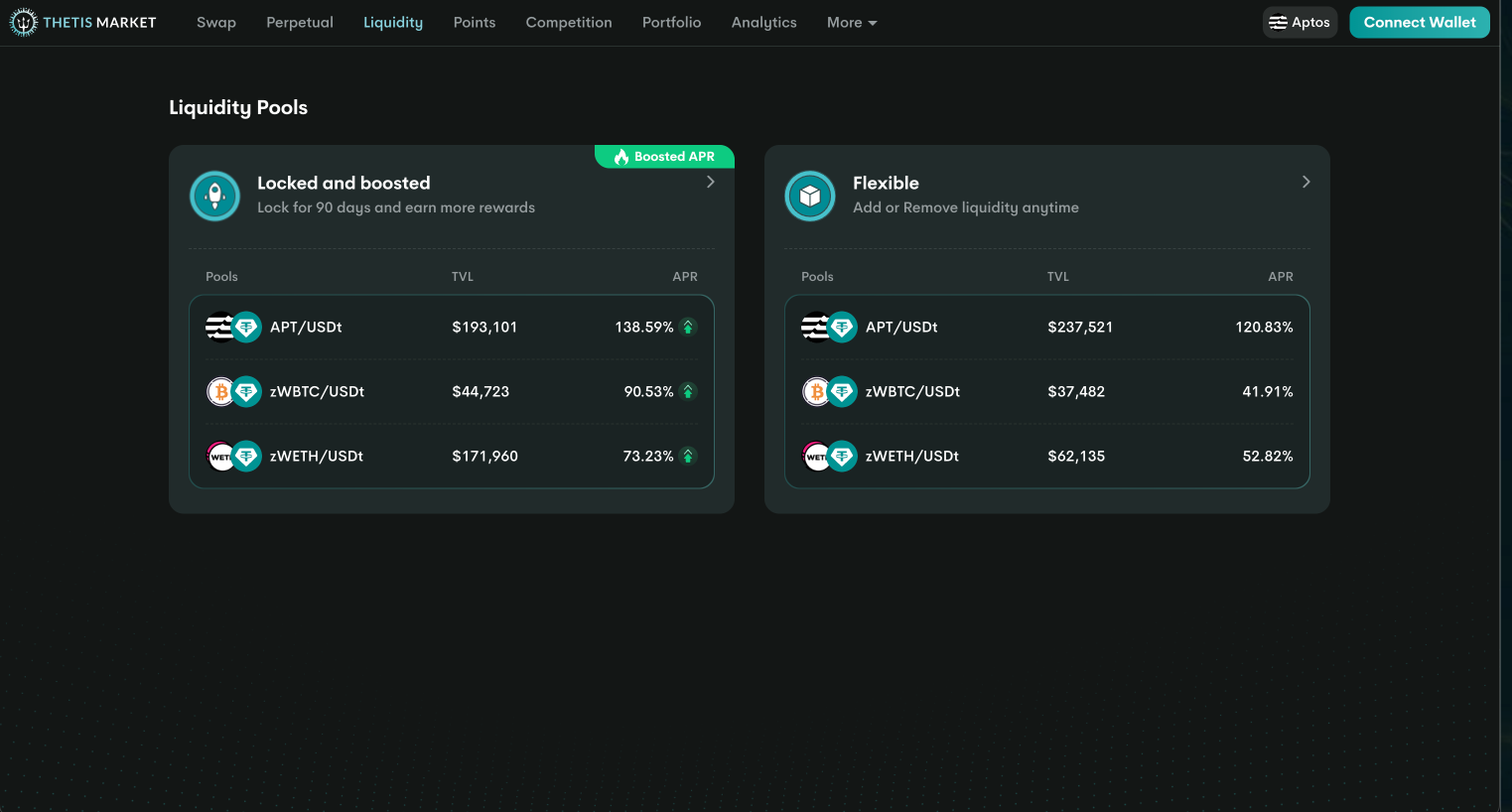Click the flame icon on Boosted APR badge
The width and height of the screenshot is (1512, 812).
pyautogui.click(x=621, y=157)
